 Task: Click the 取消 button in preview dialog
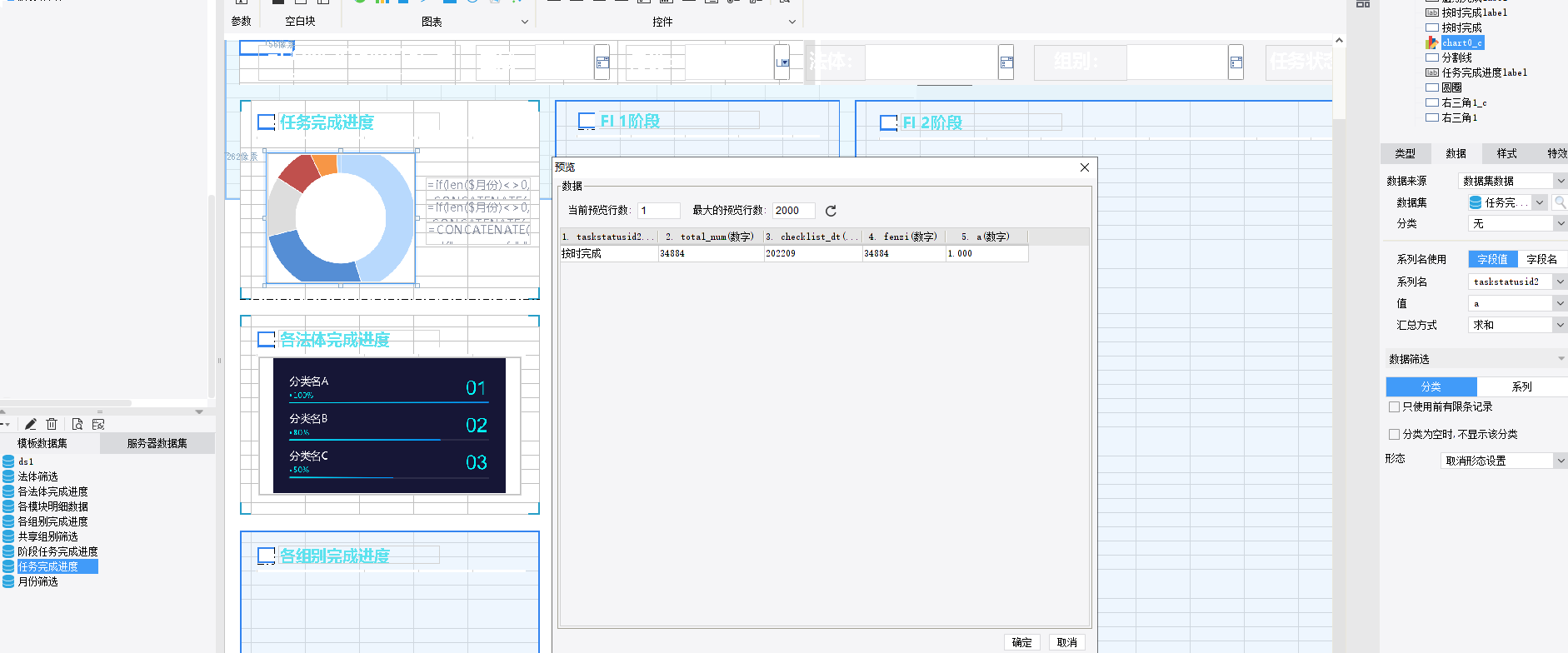[x=1067, y=642]
